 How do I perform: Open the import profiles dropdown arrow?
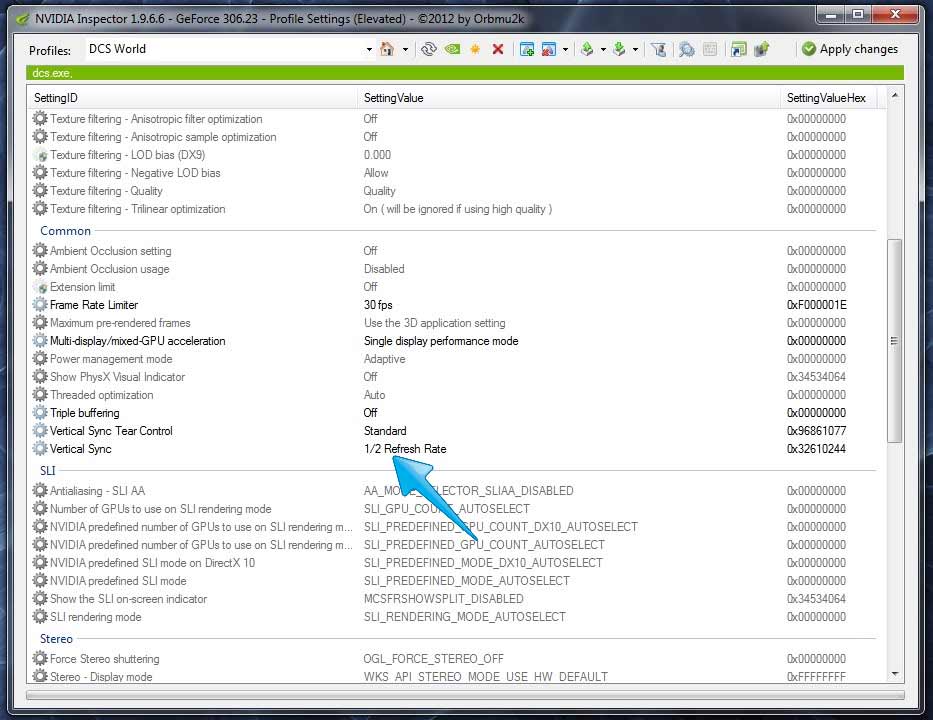[x=635, y=49]
